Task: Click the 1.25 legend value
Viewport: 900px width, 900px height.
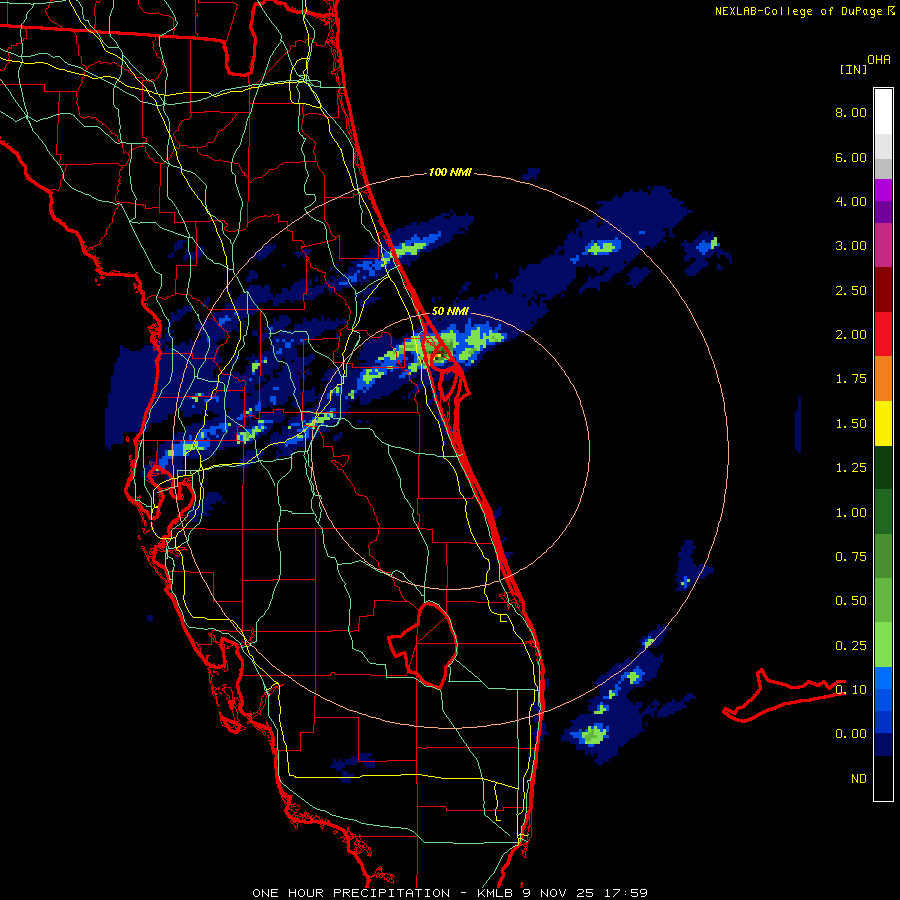Action: coord(851,468)
